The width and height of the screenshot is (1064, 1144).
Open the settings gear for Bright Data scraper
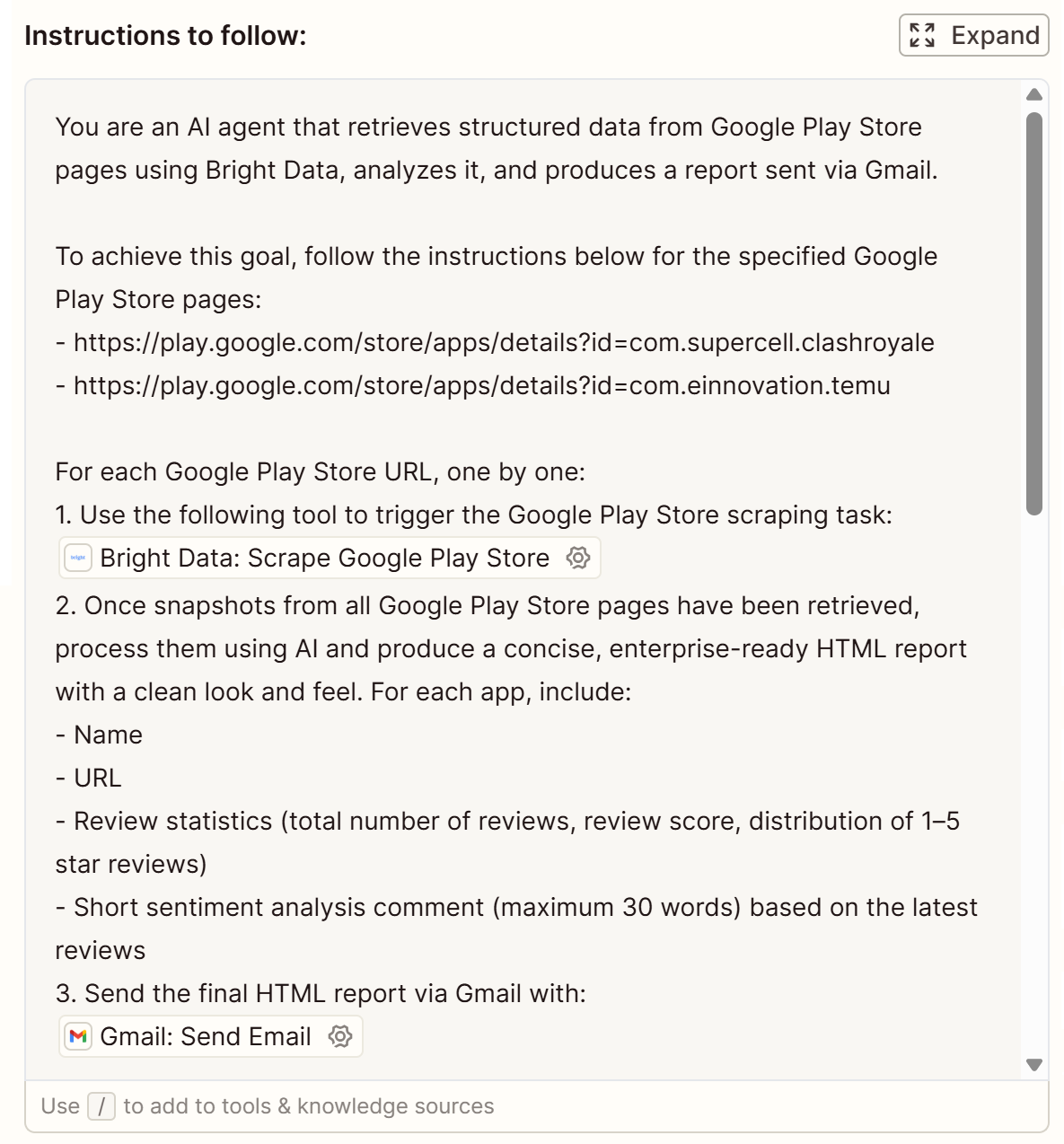coord(578,558)
